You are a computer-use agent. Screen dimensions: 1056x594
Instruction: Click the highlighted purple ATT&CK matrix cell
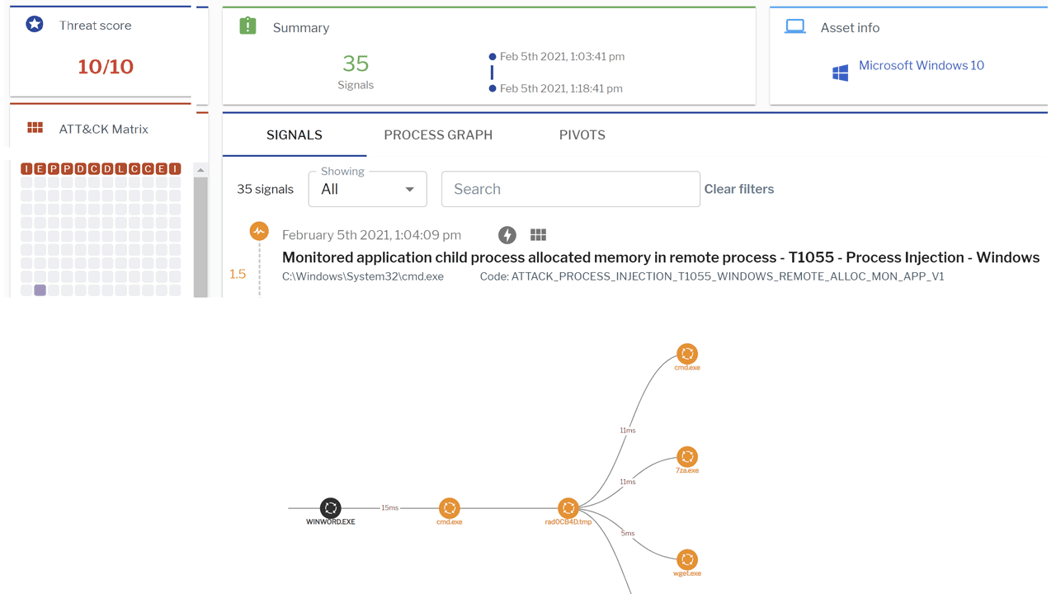click(x=40, y=290)
